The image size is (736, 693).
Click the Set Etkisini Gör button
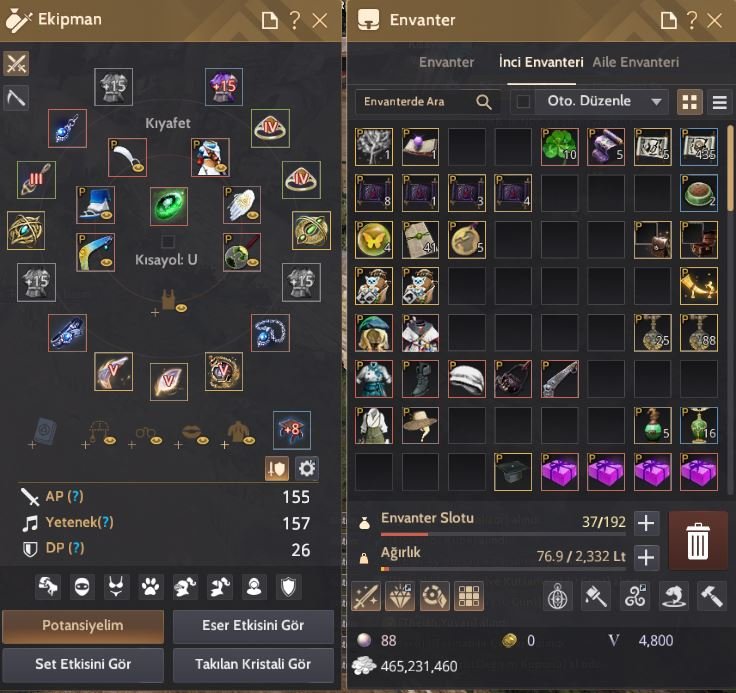[83, 664]
